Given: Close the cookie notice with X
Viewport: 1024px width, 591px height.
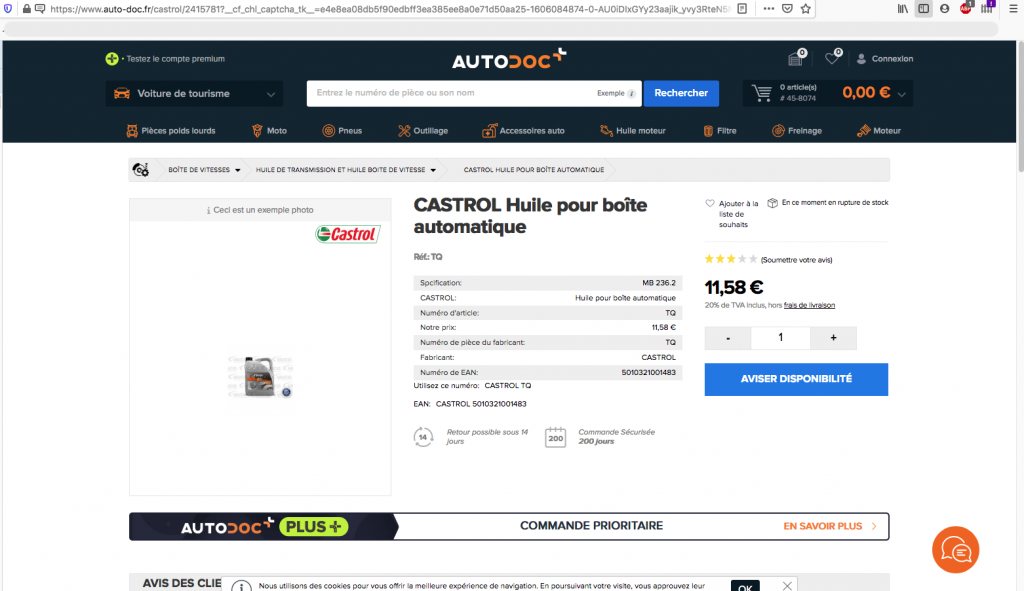Looking at the screenshot, I should tap(787, 586).
